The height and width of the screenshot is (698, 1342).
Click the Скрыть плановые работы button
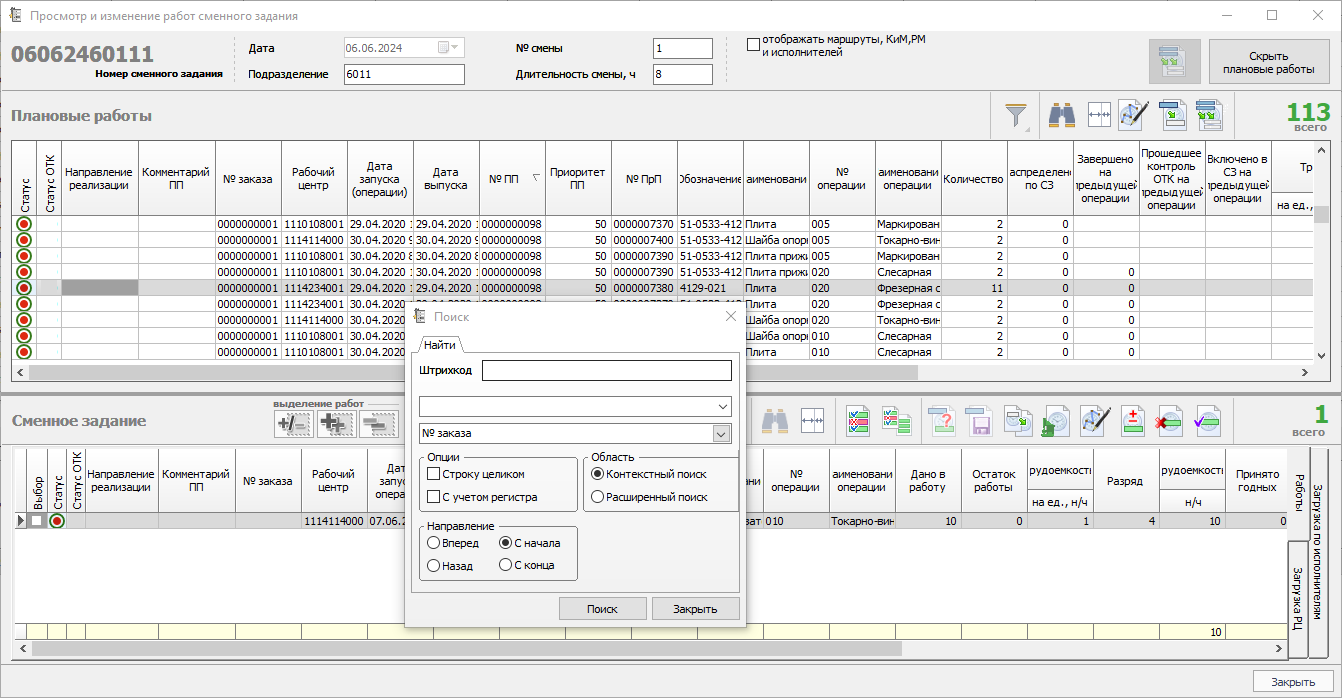pyautogui.click(x=1268, y=63)
